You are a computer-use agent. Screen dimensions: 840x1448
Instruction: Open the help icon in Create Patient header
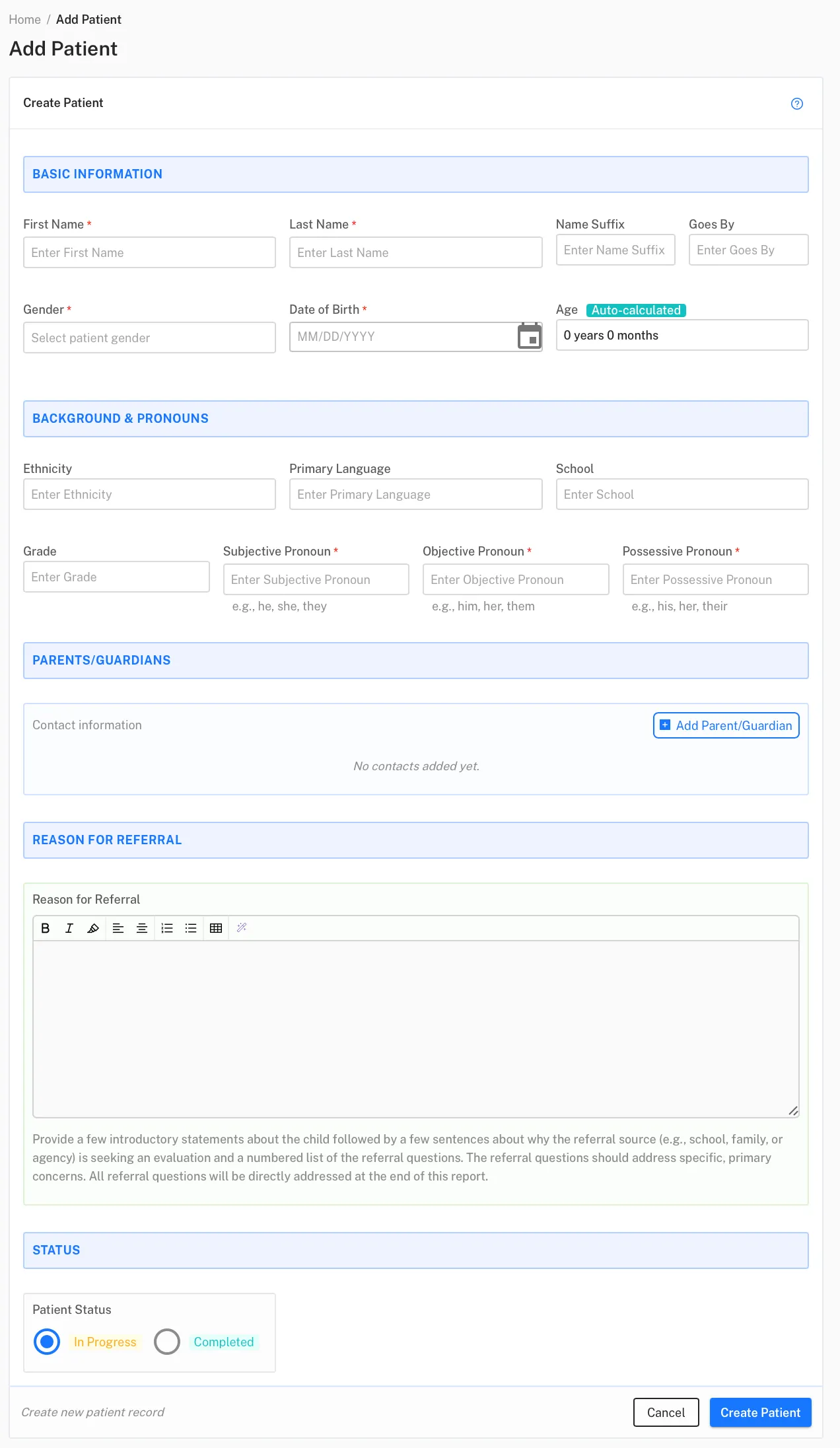pos(797,104)
